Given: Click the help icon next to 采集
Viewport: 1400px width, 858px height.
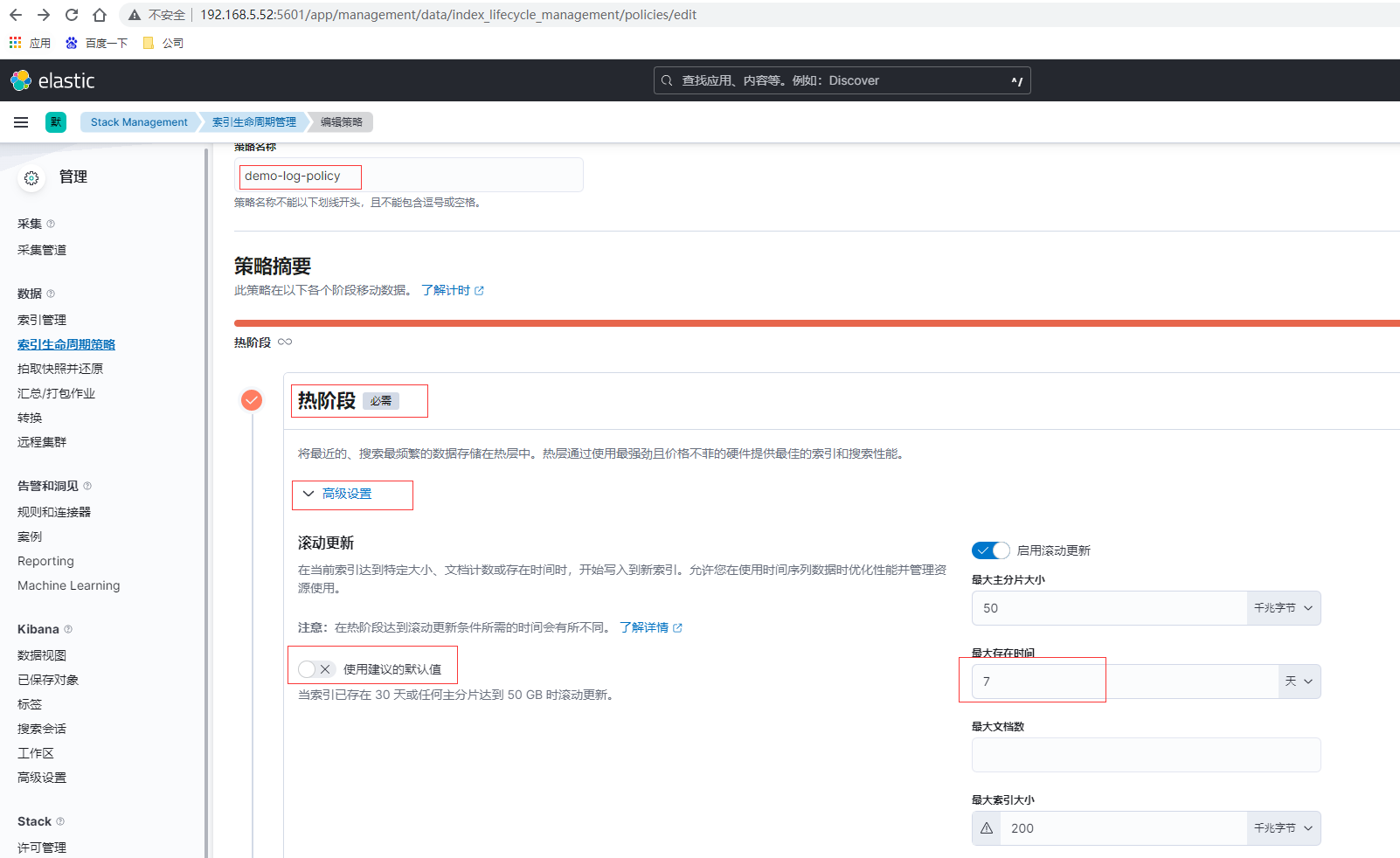Looking at the screenshot, I should click(x=51, y=224).
